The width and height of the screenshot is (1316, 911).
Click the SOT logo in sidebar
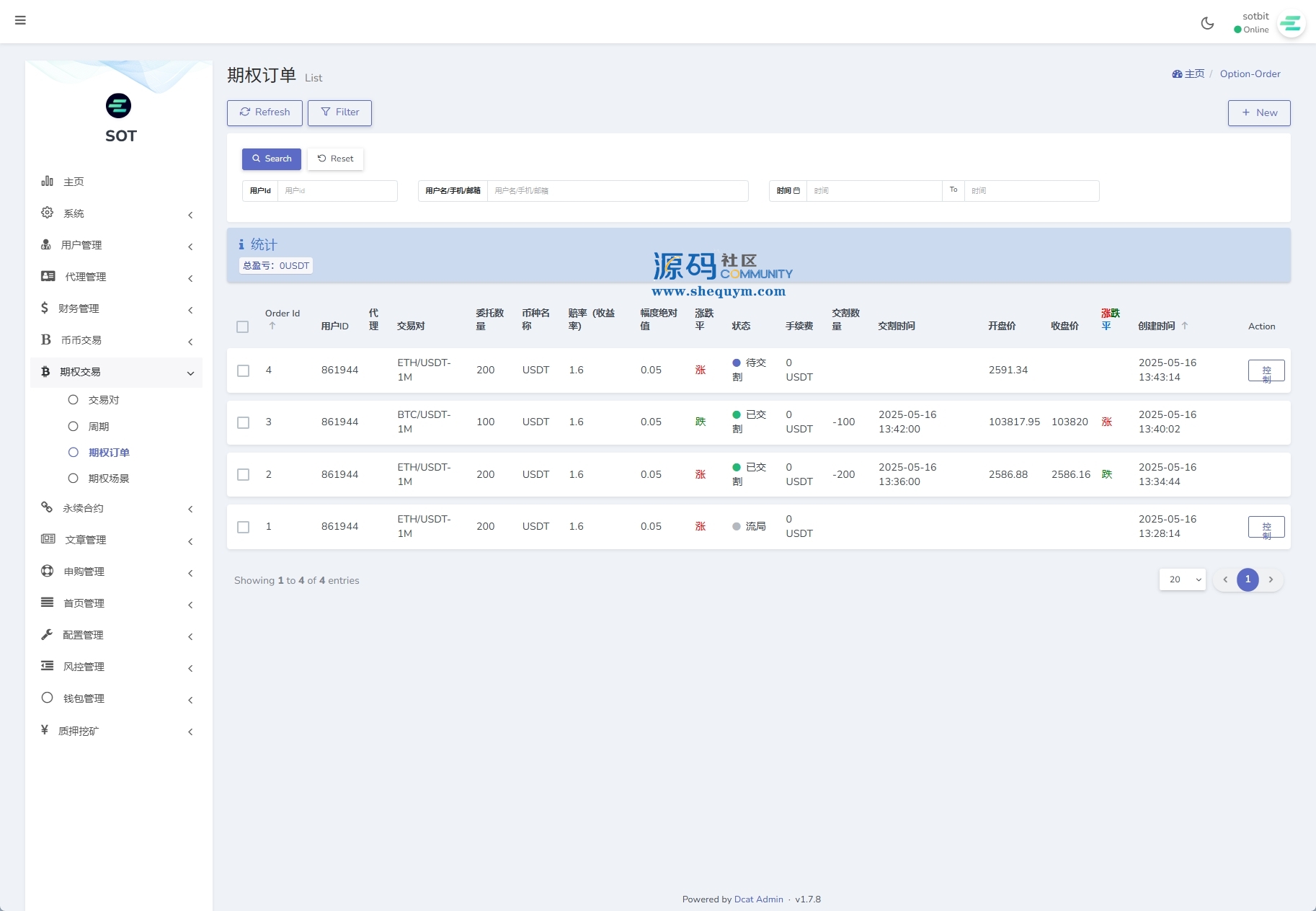pos(119,107)
